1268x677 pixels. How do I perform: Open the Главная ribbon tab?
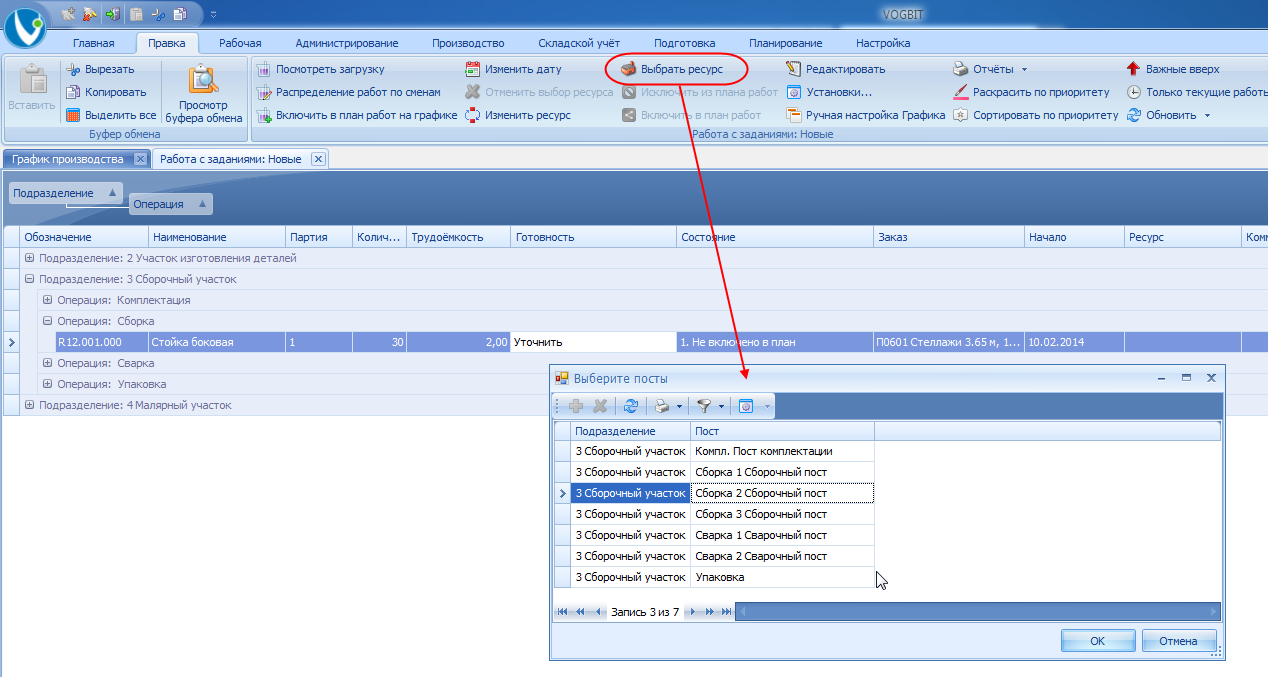[94, 43]
